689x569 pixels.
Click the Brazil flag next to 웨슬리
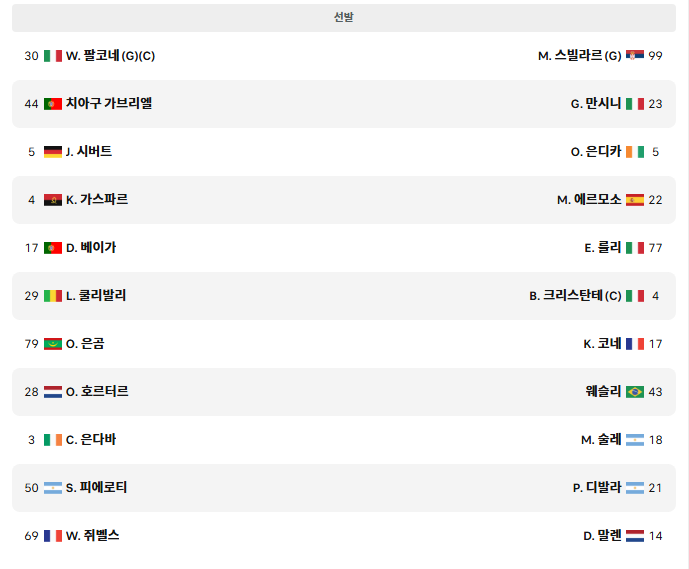(x=635, y=392)
